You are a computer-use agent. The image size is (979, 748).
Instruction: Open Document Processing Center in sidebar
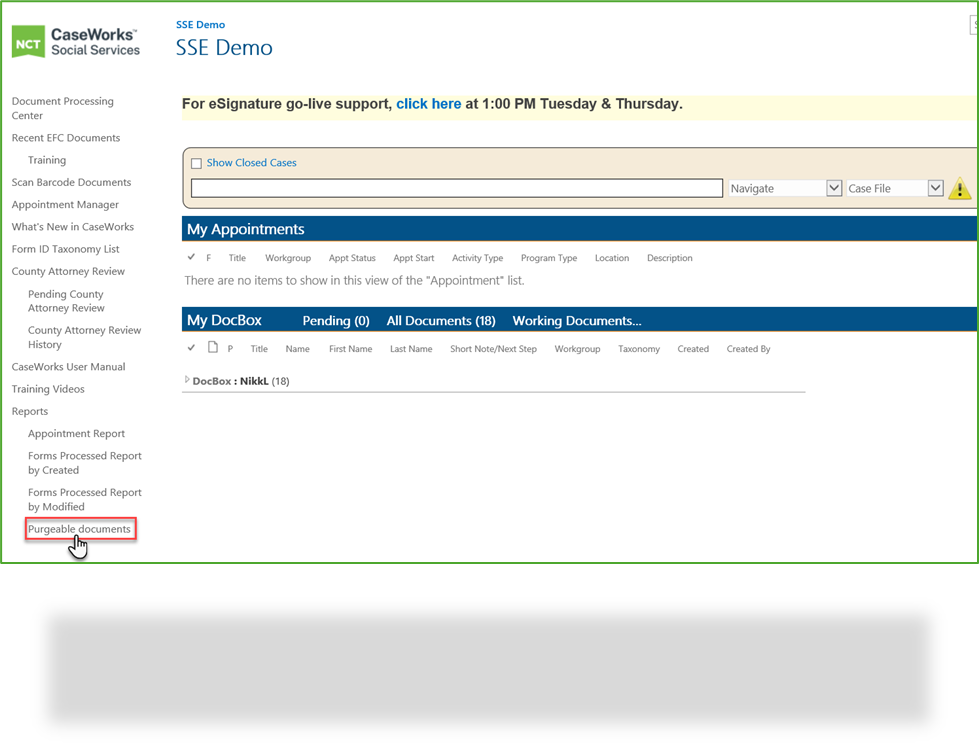[x=62, y=108]
